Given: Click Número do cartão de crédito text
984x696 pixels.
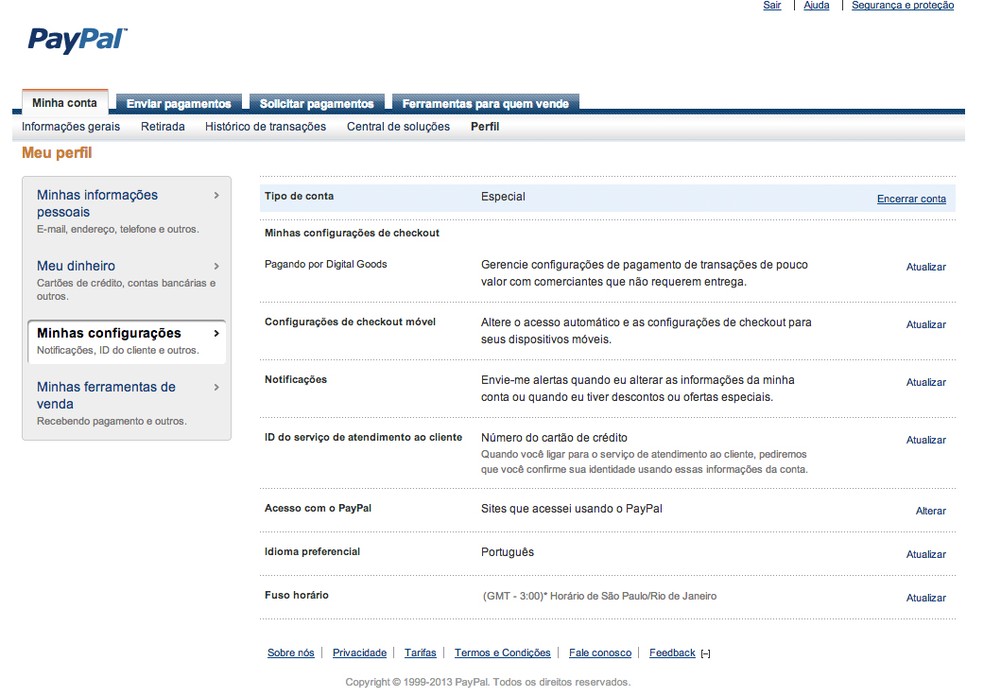Looking at the screenshot, I should coord(554,438).
